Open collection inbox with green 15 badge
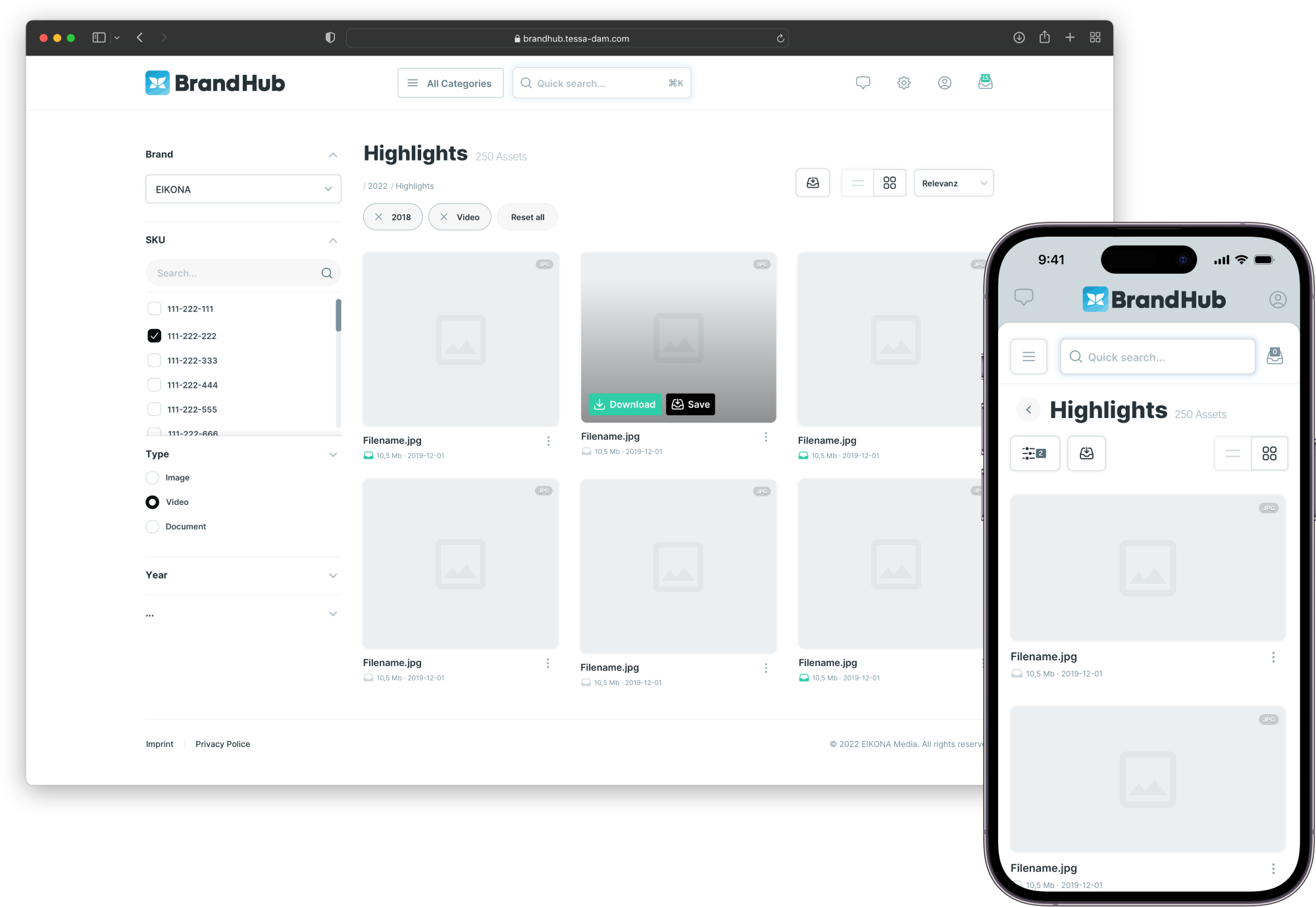 985,82
